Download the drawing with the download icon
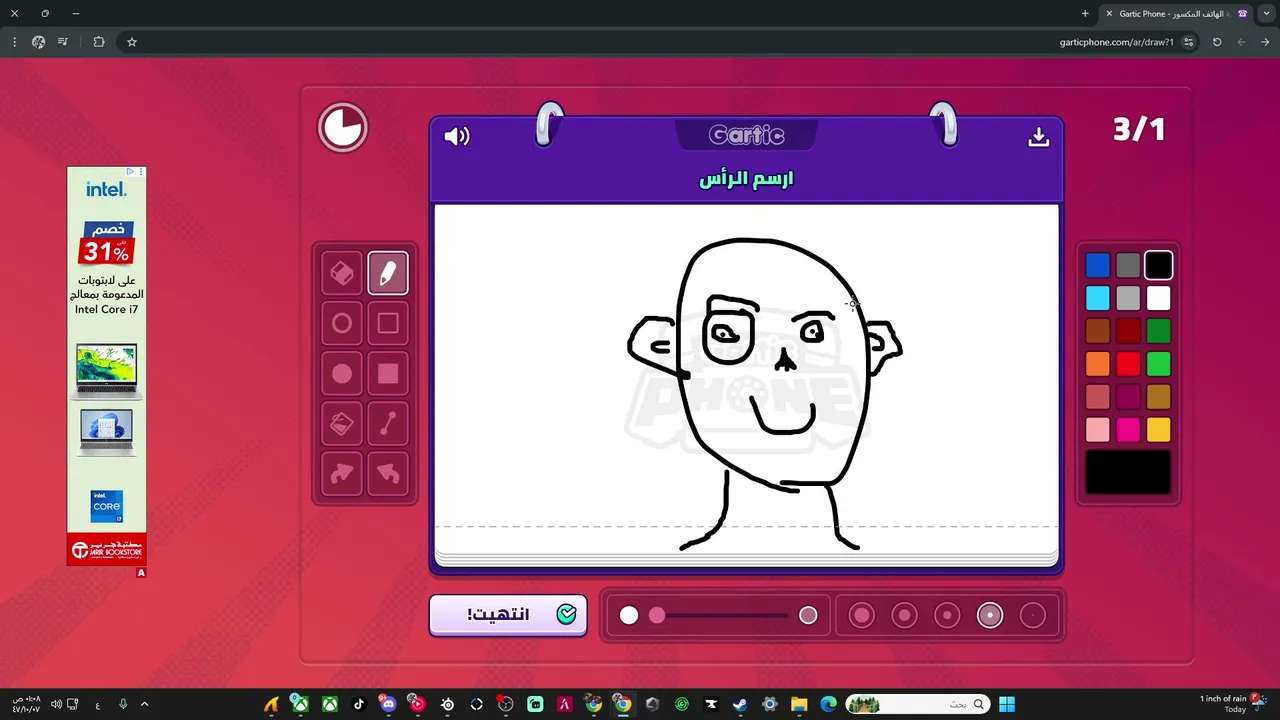The image size is (1280, 720). click(x=1039, y=137)
